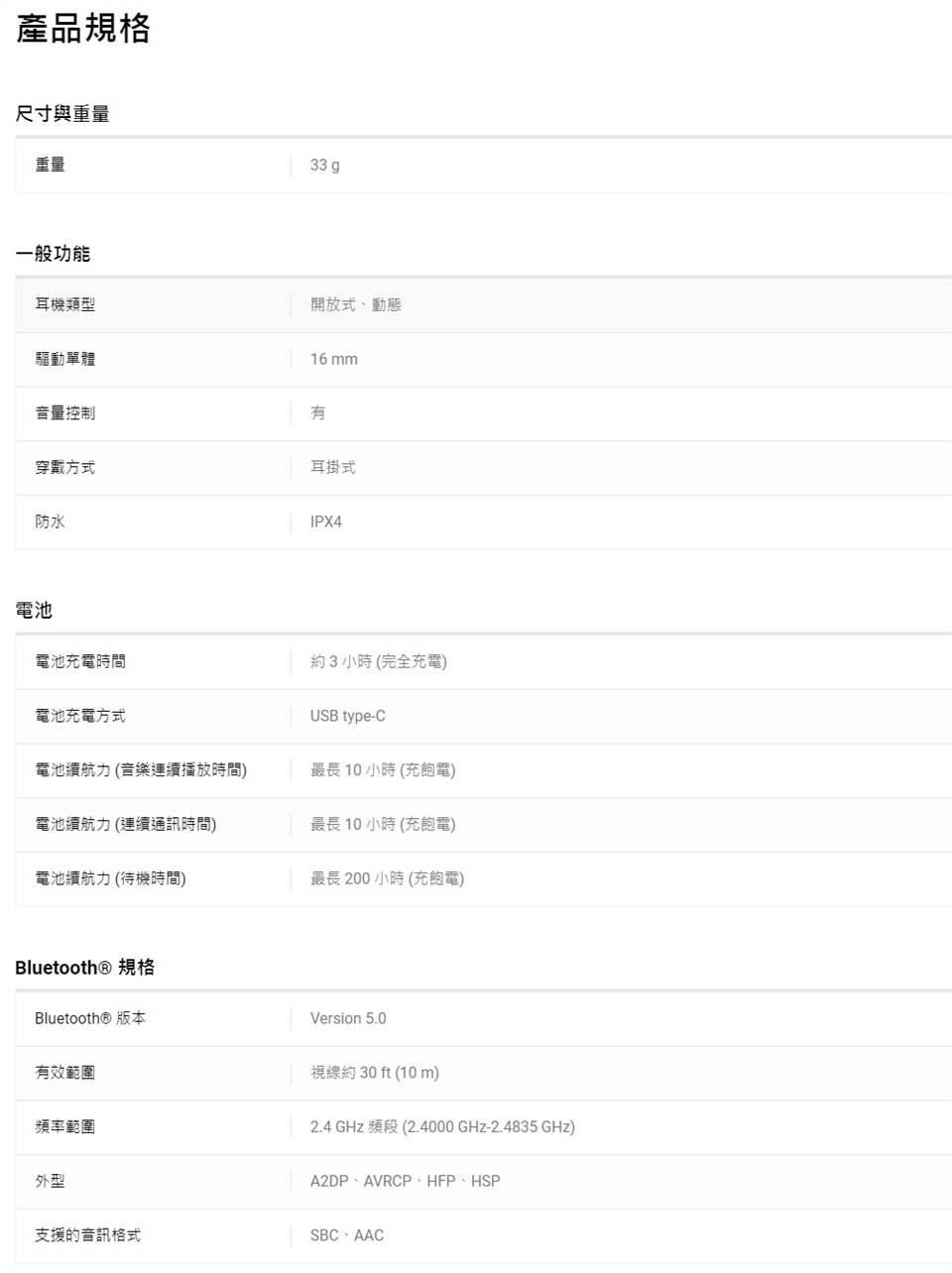Viewport: 952px width, 1273px height.
Task: Click the Bluetooth® 規格 section heading
Action: coord(85,968)
